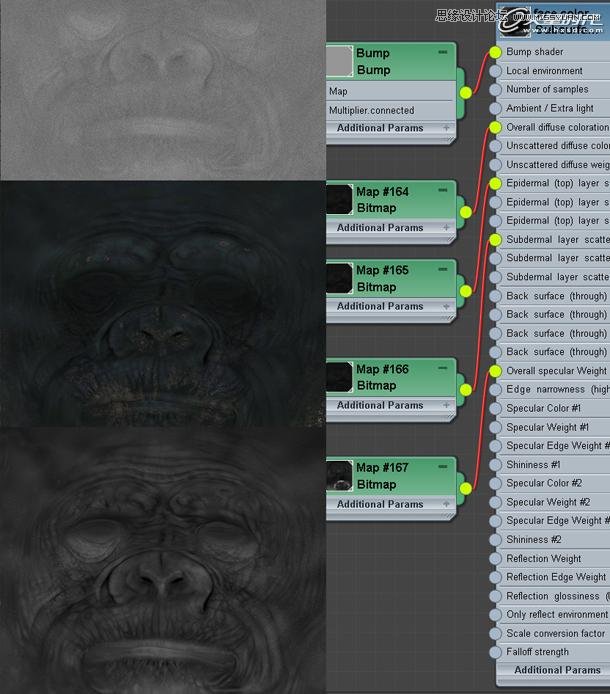Expand Additional Params on the Subsurface material node
This screenshot has width=610, height=694.
557,670
